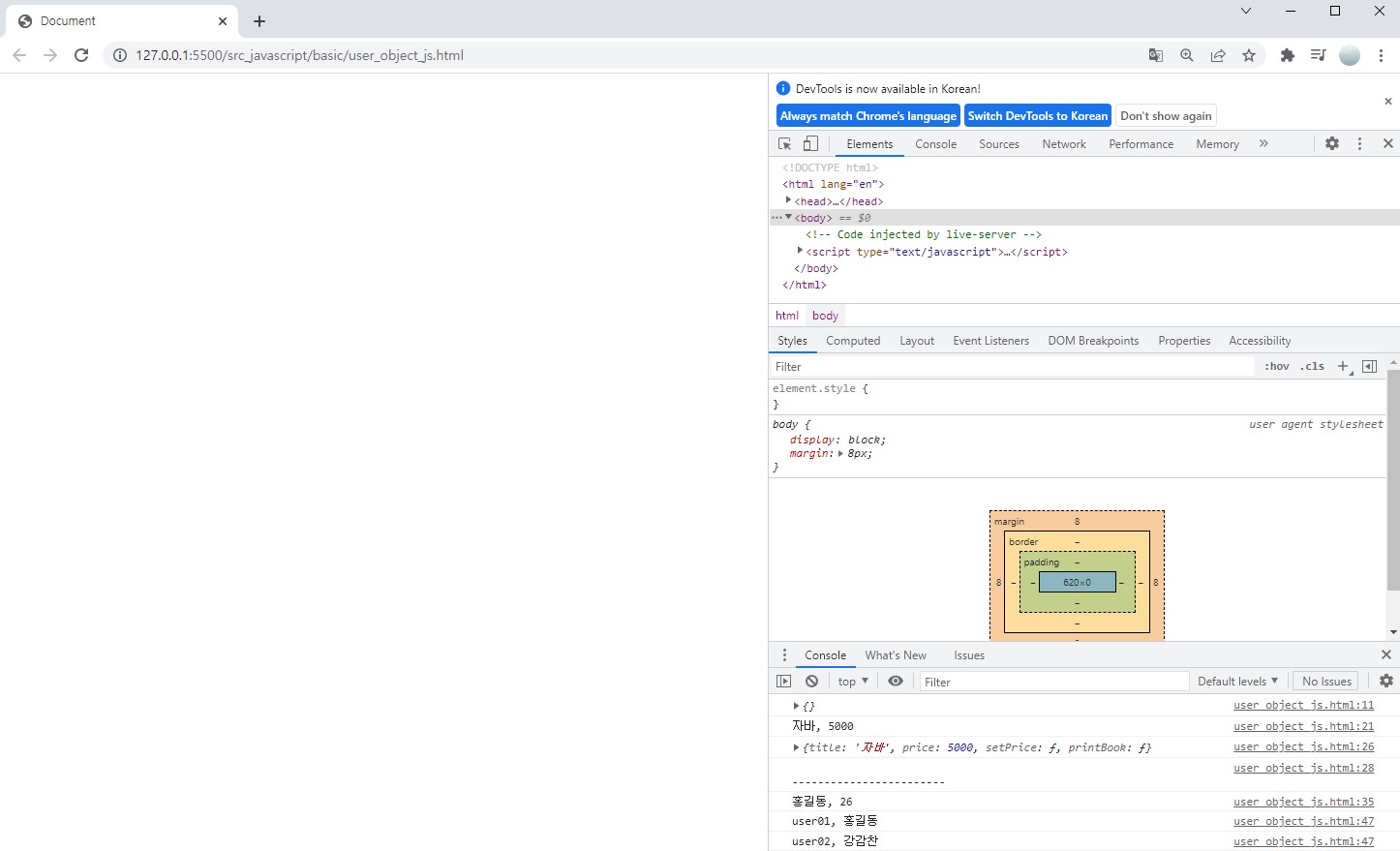Collapse the body element node
Screen dimensions: 1400x851
(x=788, y=218)
